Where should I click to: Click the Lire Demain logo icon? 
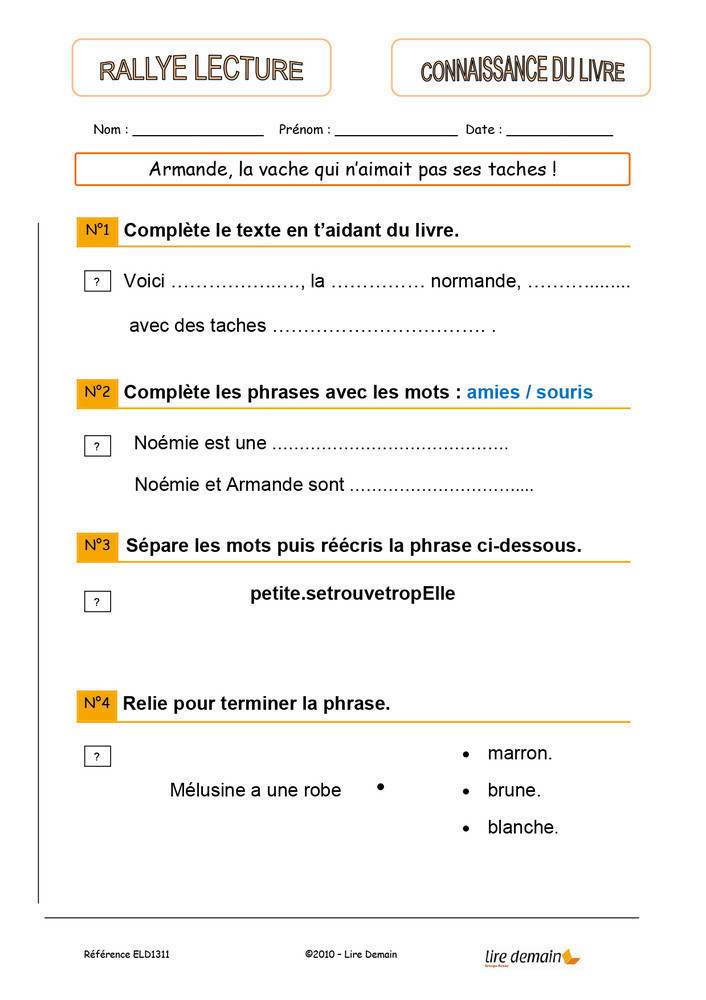click(571, 957)
